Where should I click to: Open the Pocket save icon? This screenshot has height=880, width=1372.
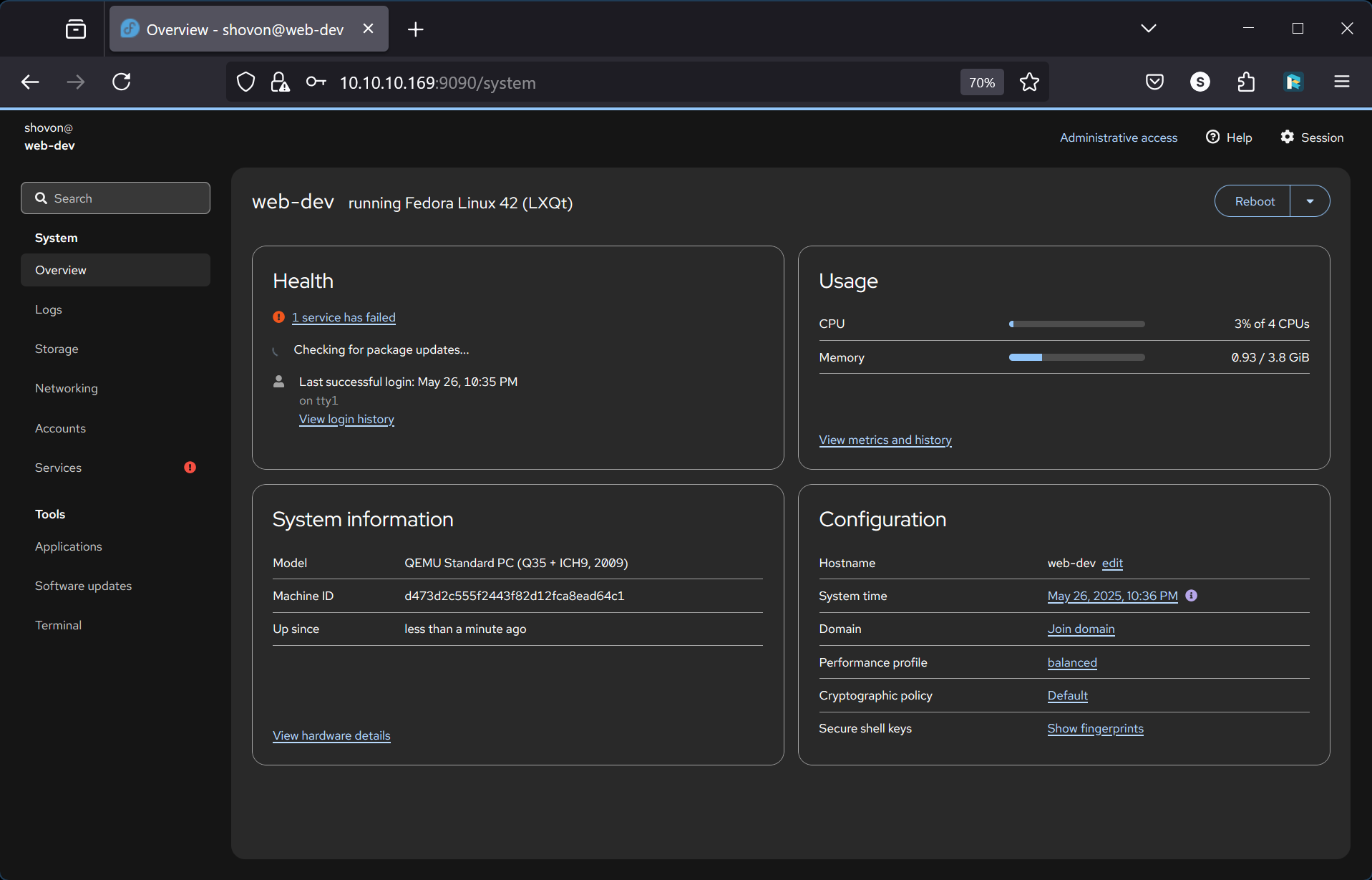click(1154, 82)
